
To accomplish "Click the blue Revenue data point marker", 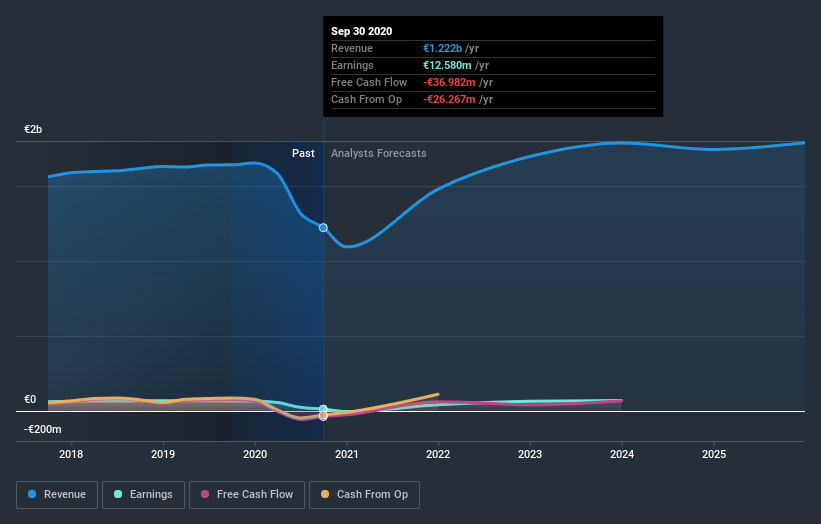I will [x=323, y=228].
